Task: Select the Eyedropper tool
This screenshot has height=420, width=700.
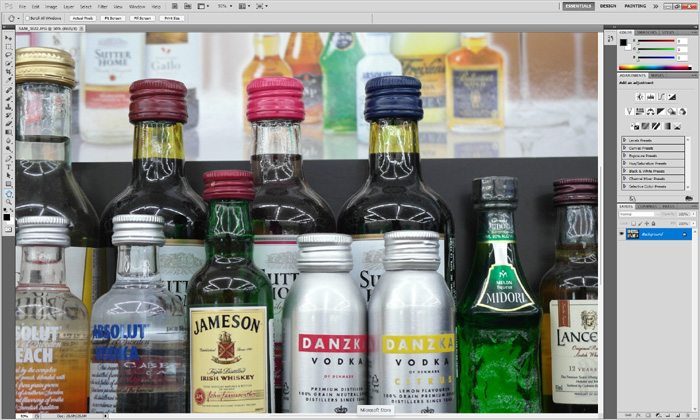Action: pyautogui.click(x=8, y=80)
